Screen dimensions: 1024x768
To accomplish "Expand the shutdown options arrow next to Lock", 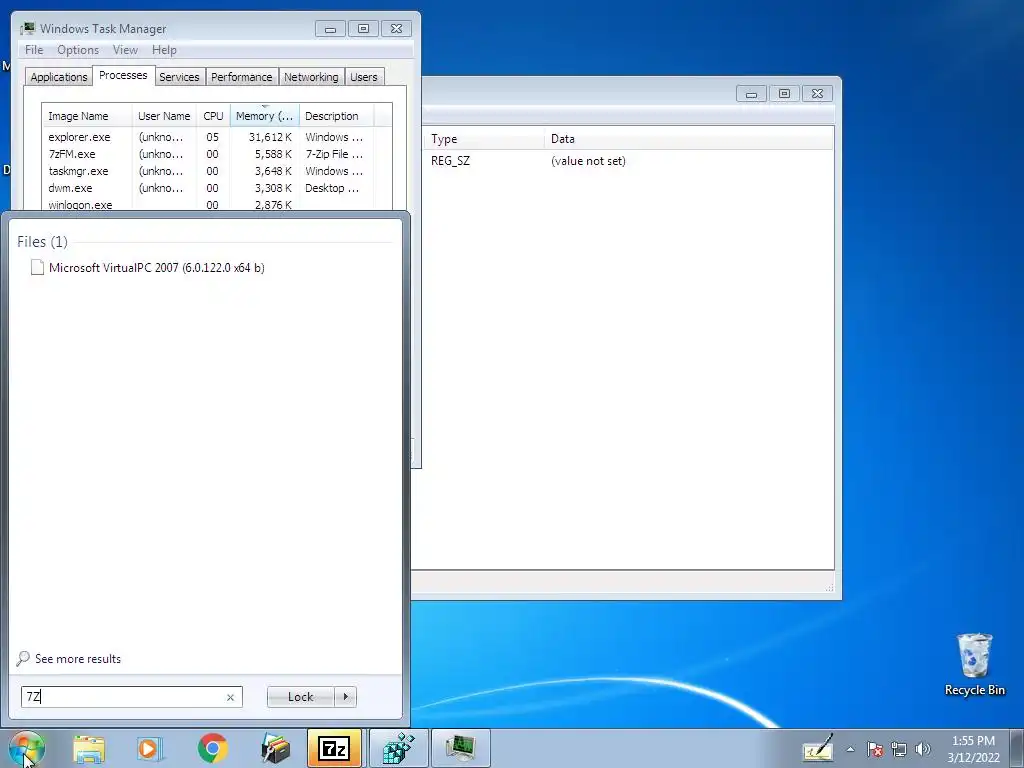I will [x=345, y=697].
